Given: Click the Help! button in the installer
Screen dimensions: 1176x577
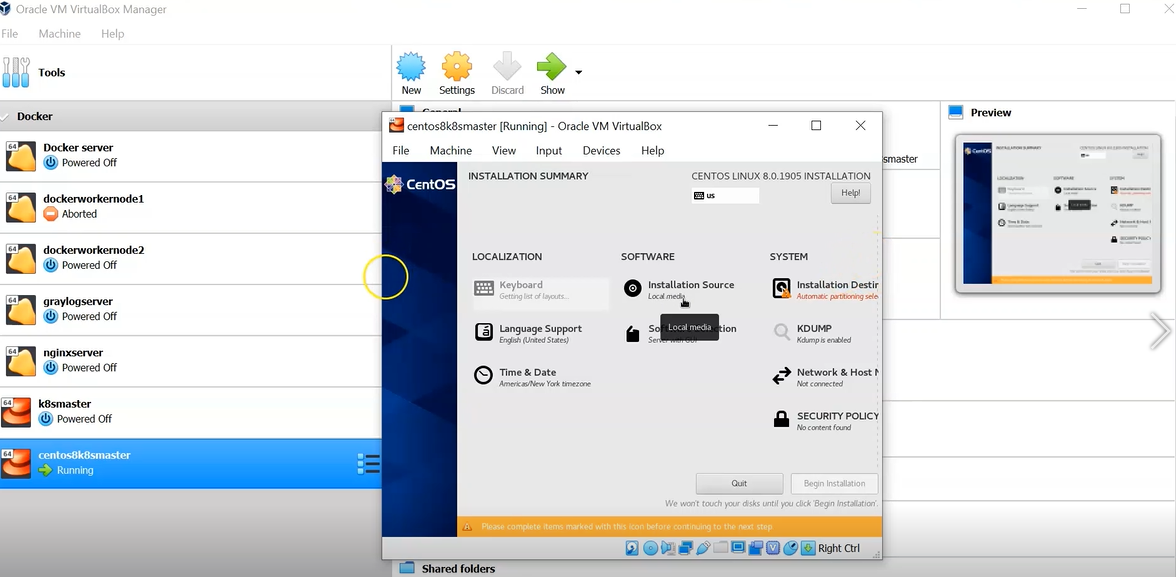Looking at the screenshot, I should click(850, 193).
